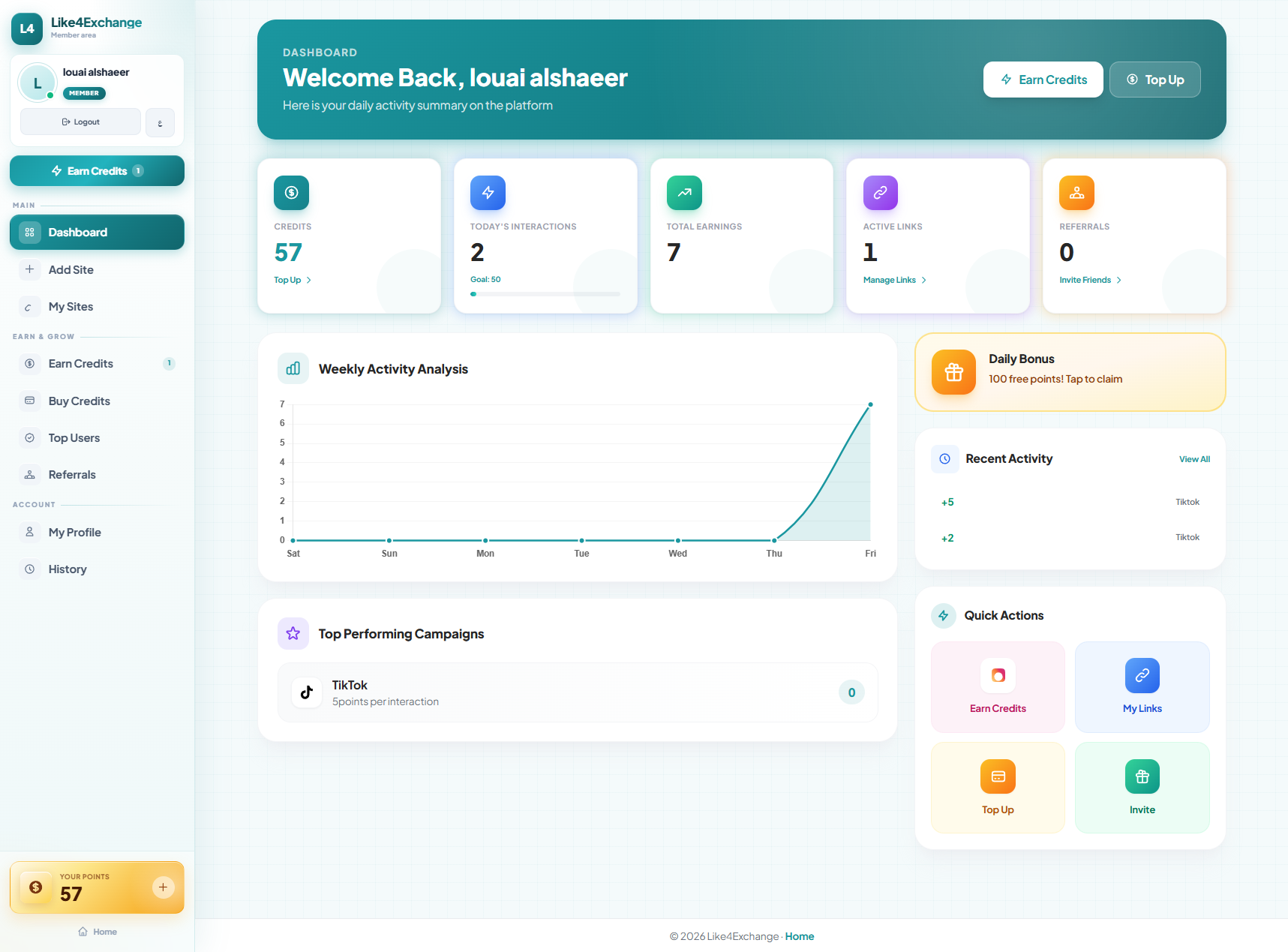Viewport: 1288px width, 952px height.
Task: Click View All in Recent Activity
Action: [x=1194, y=459]
